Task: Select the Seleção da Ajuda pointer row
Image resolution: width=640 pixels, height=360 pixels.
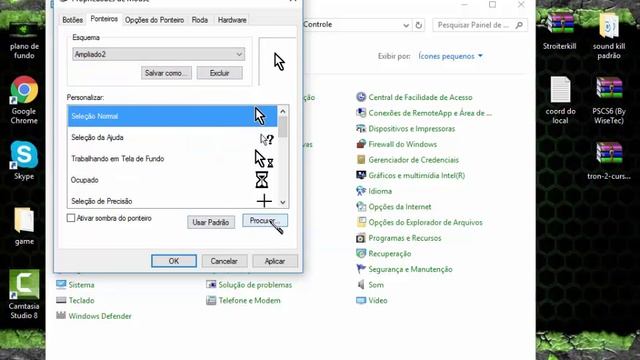Action: coord(172,138)
